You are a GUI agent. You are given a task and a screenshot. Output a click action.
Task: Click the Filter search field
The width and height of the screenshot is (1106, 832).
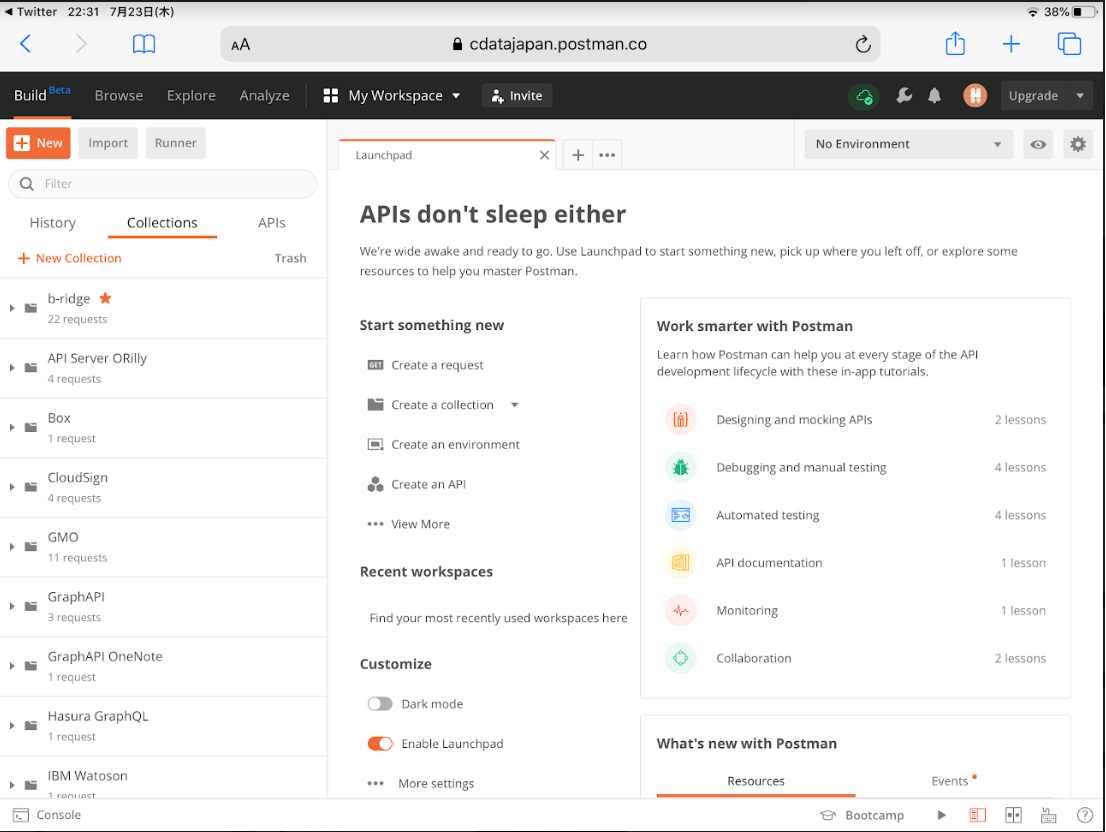[x=162, y=184]
